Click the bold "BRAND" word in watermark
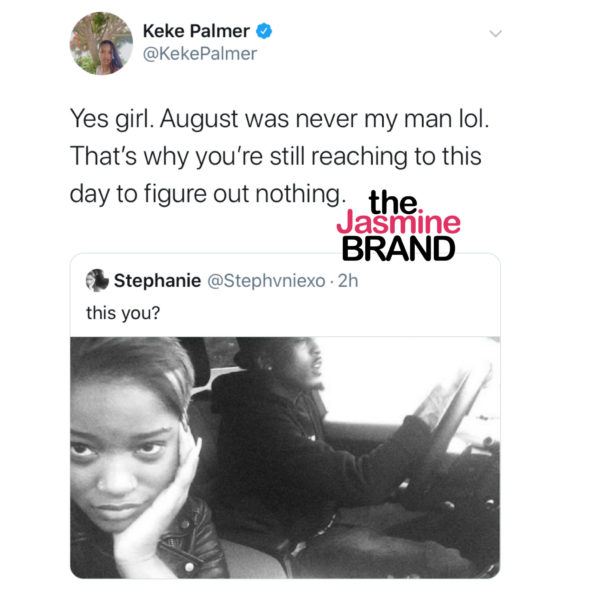 click(398, 249)
